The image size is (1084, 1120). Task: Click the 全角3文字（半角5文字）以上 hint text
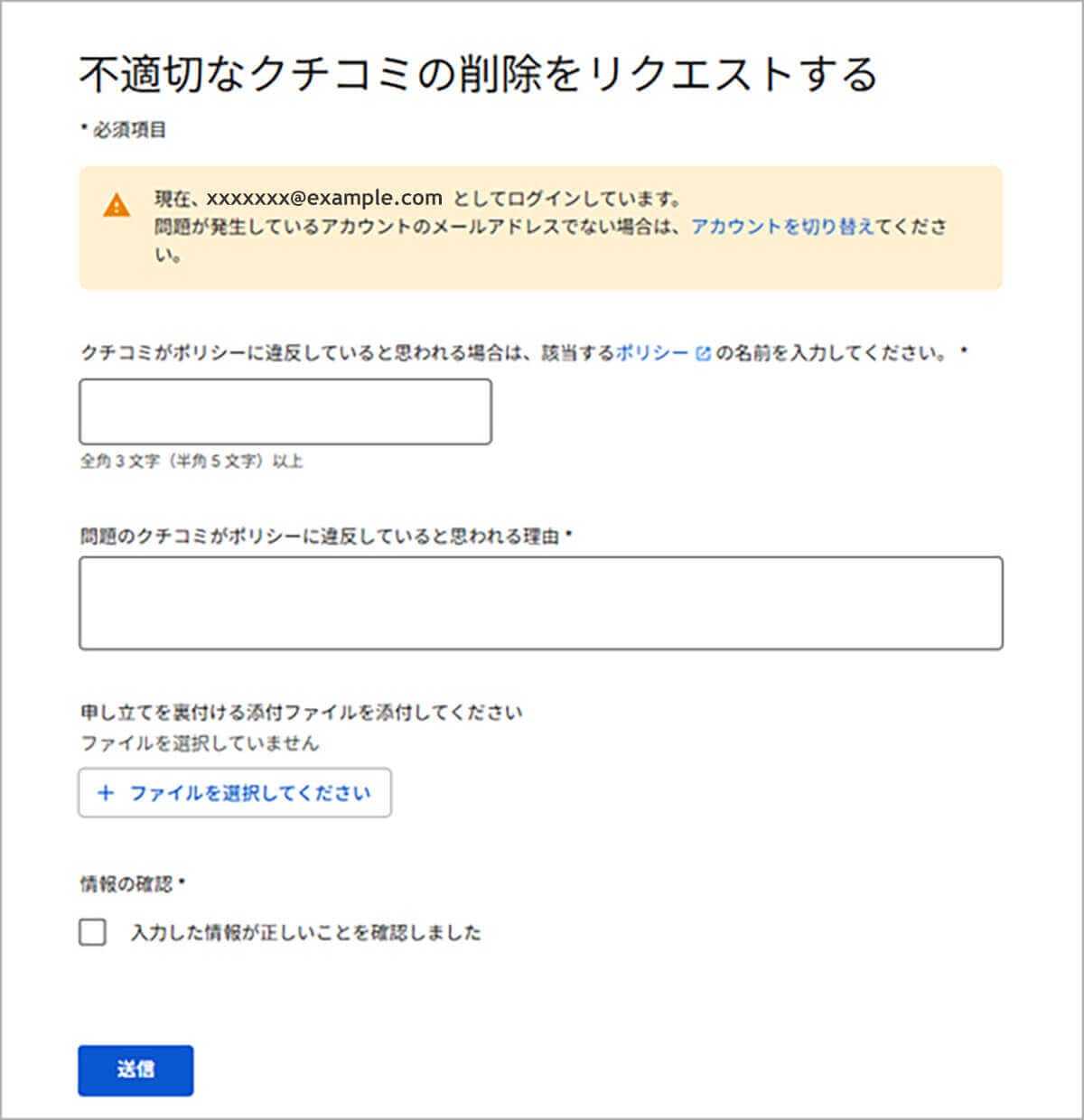192,462
